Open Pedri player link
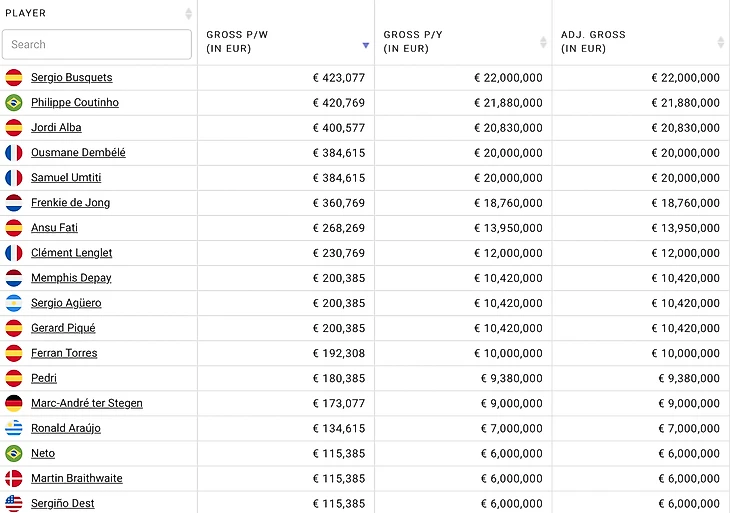The image size is (730, 513). [x=44, y=378]
